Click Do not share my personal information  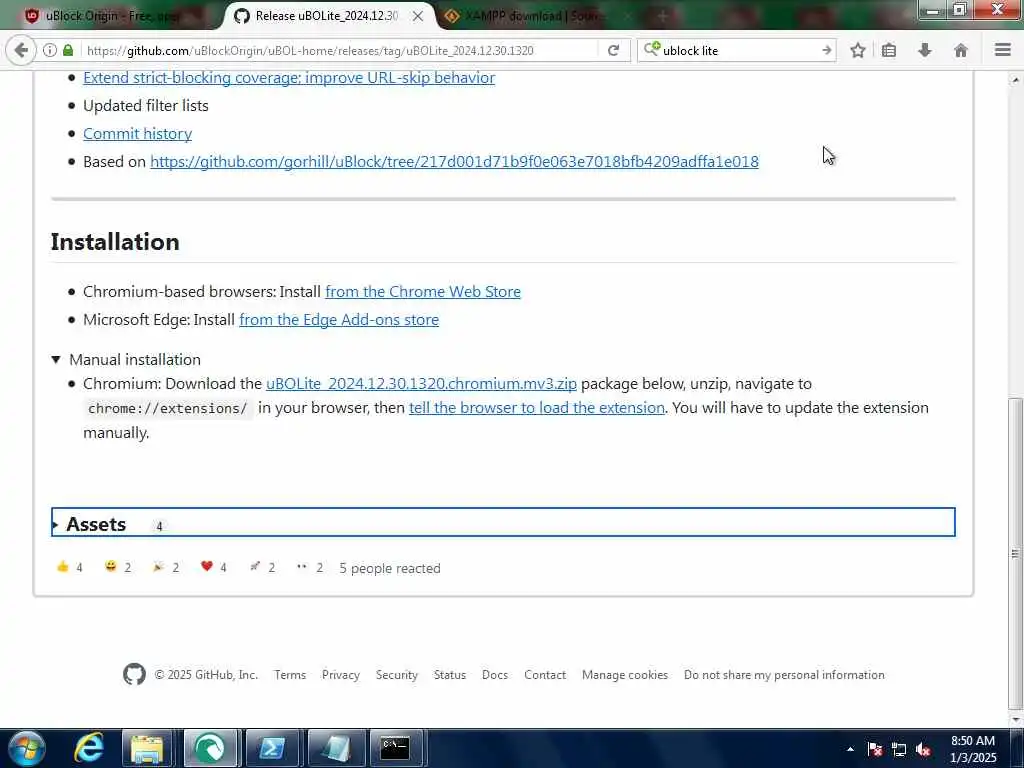[784, 675]
